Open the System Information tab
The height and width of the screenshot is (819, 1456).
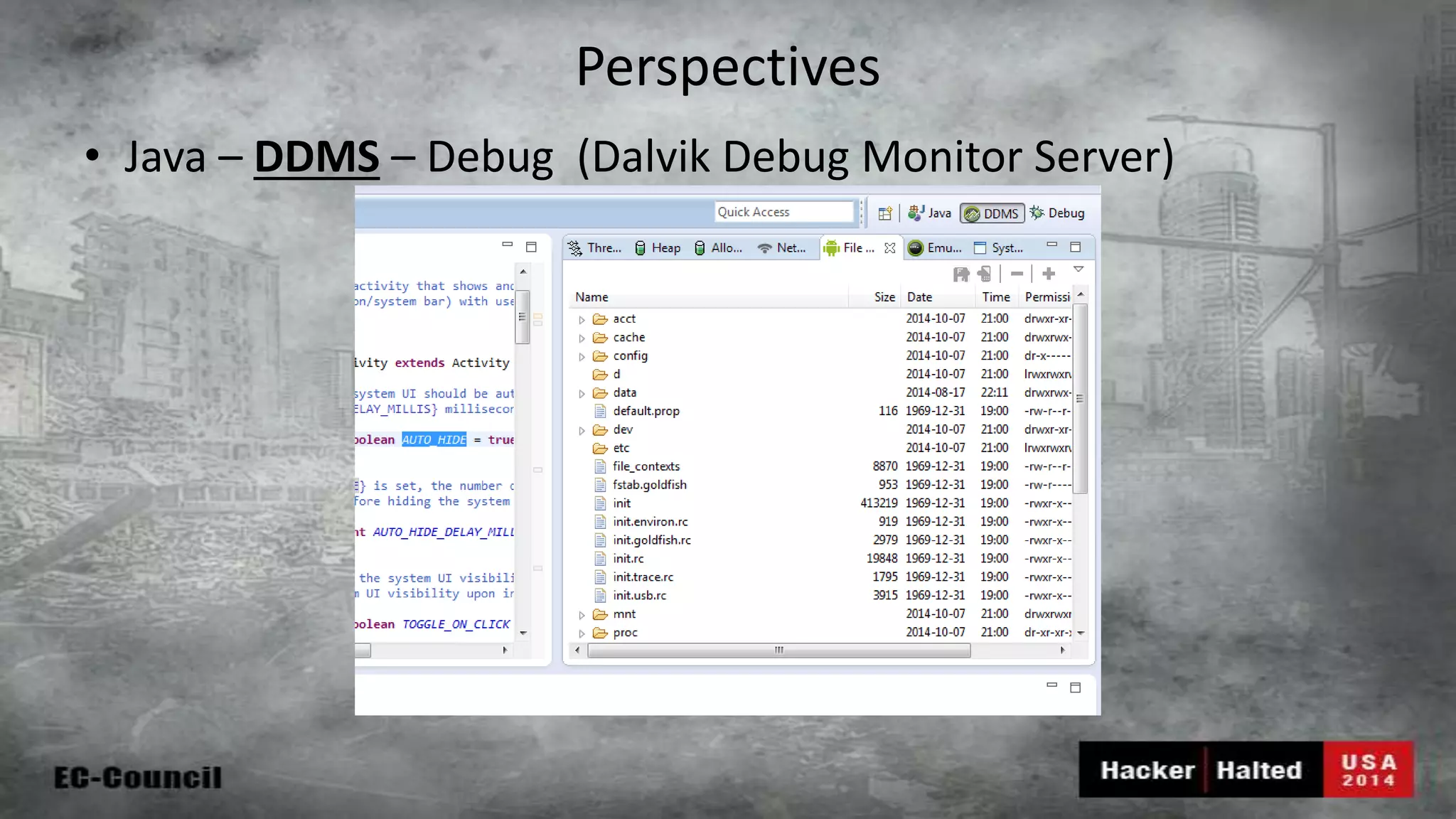[998, 248]
